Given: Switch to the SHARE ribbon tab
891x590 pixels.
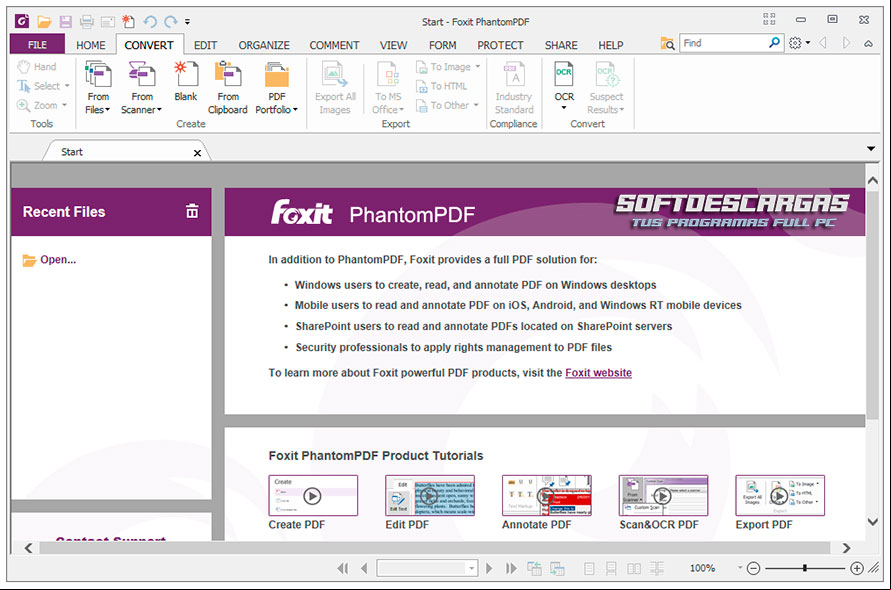Looking at the screenshot, I should point(561,45).
